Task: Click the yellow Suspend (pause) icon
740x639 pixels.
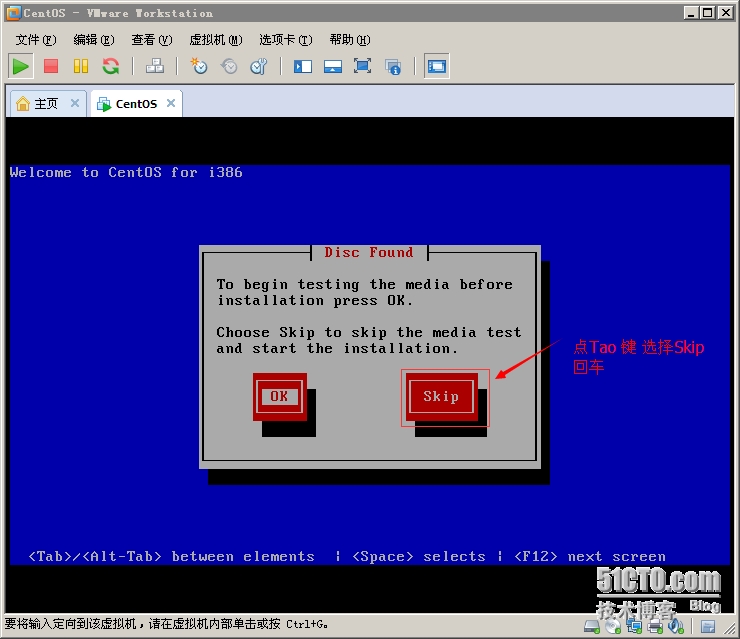Action: (81, 66)
